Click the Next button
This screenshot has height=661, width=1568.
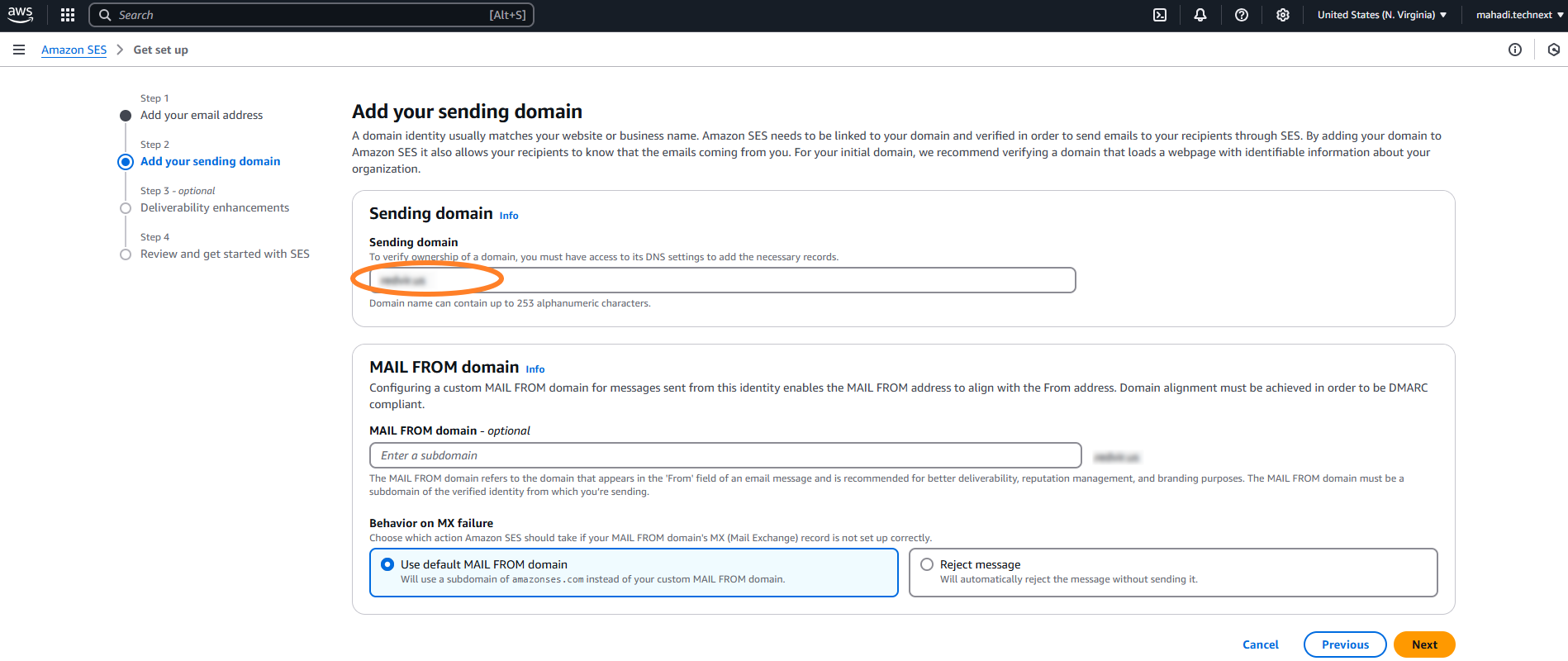click(x=1423, y=644)
